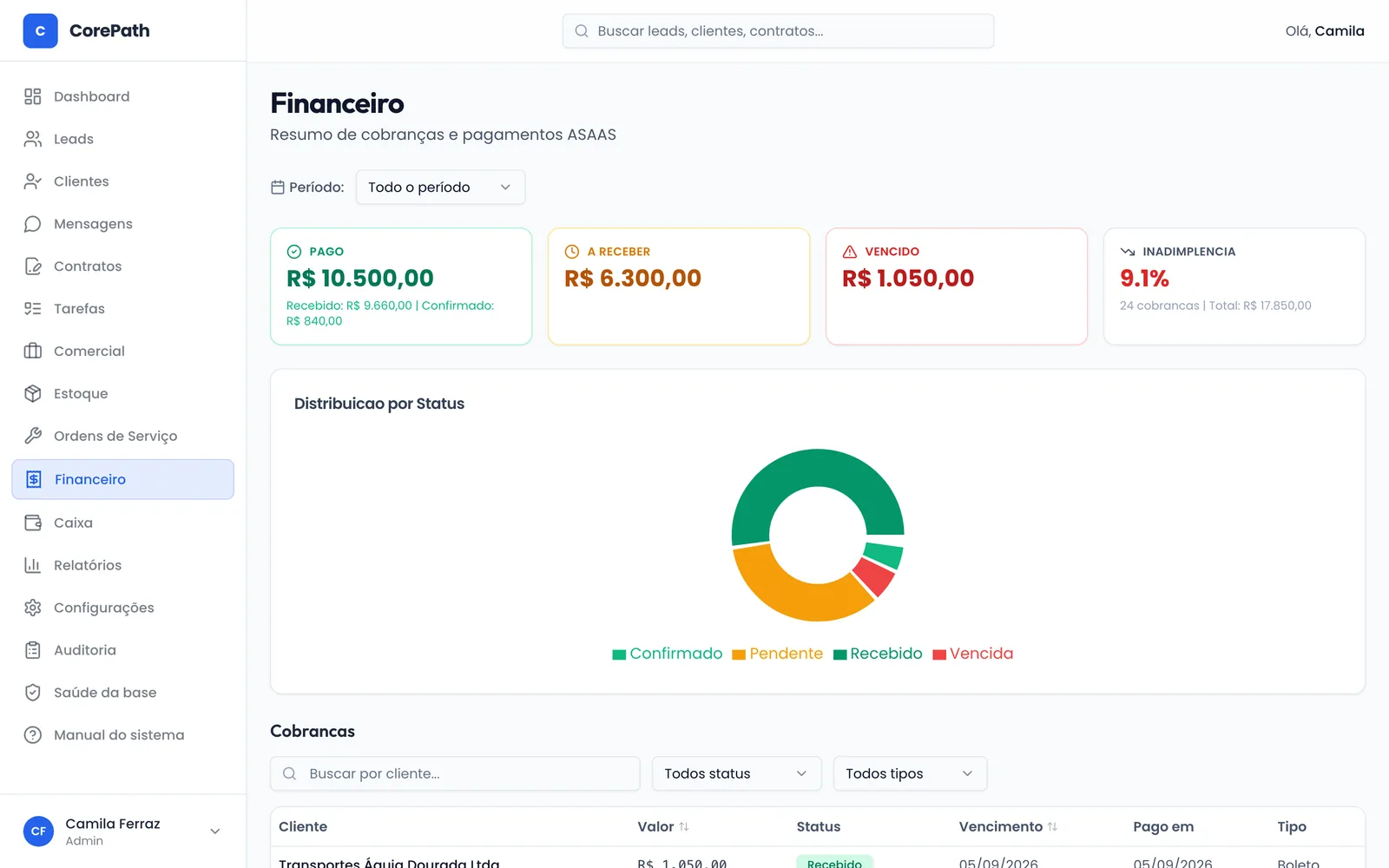Screen dimensions: 1389x868
Task: Click the Configurações gear icon
Action: click(33, 608)
